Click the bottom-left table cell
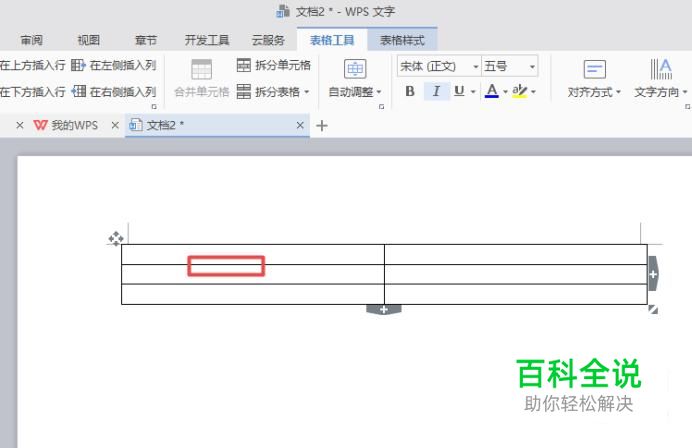The height and width of the screenshot is (448, 692). [253, 294]
